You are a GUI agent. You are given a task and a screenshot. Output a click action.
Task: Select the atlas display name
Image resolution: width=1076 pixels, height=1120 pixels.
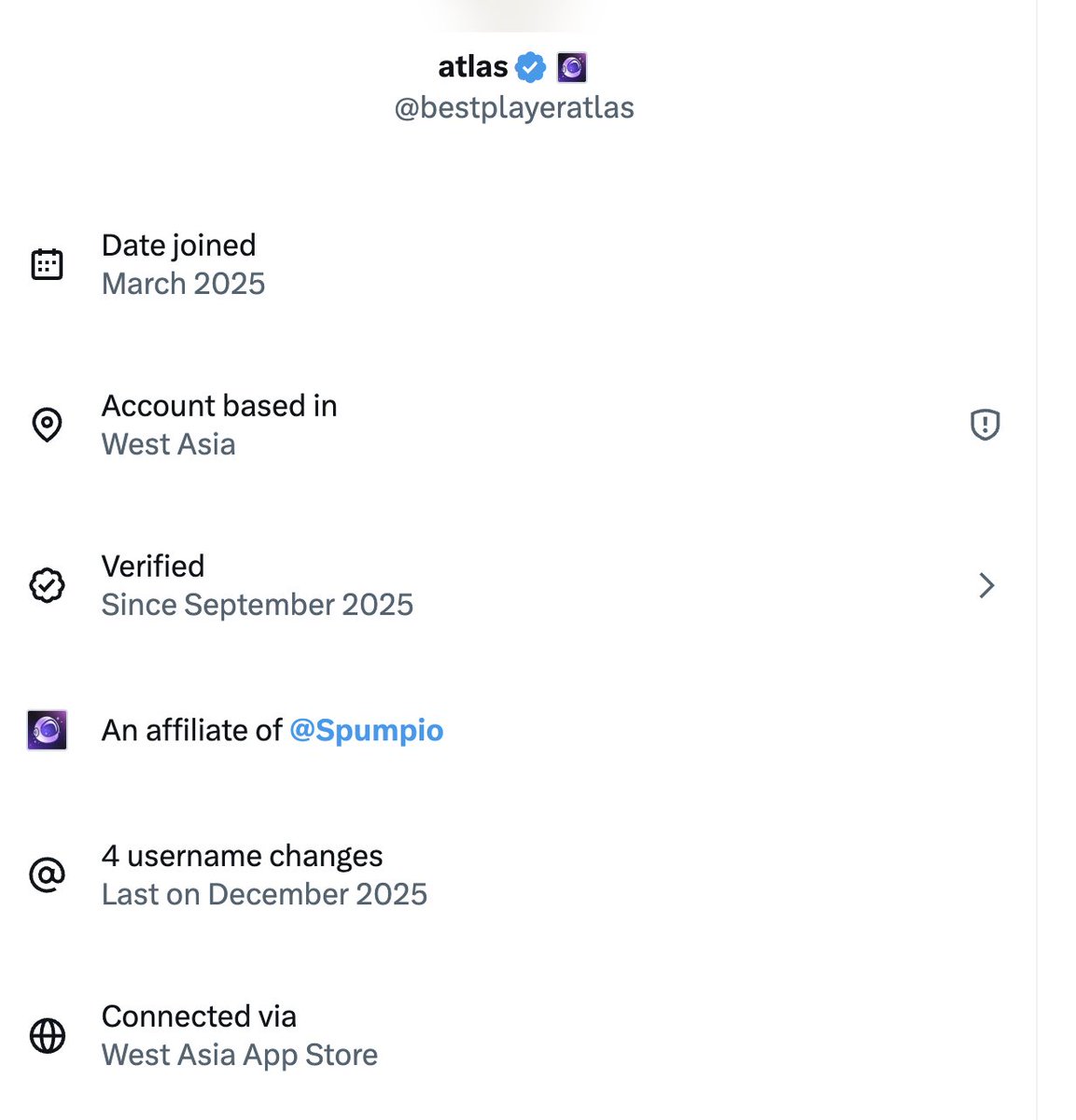tap(473, 67)
